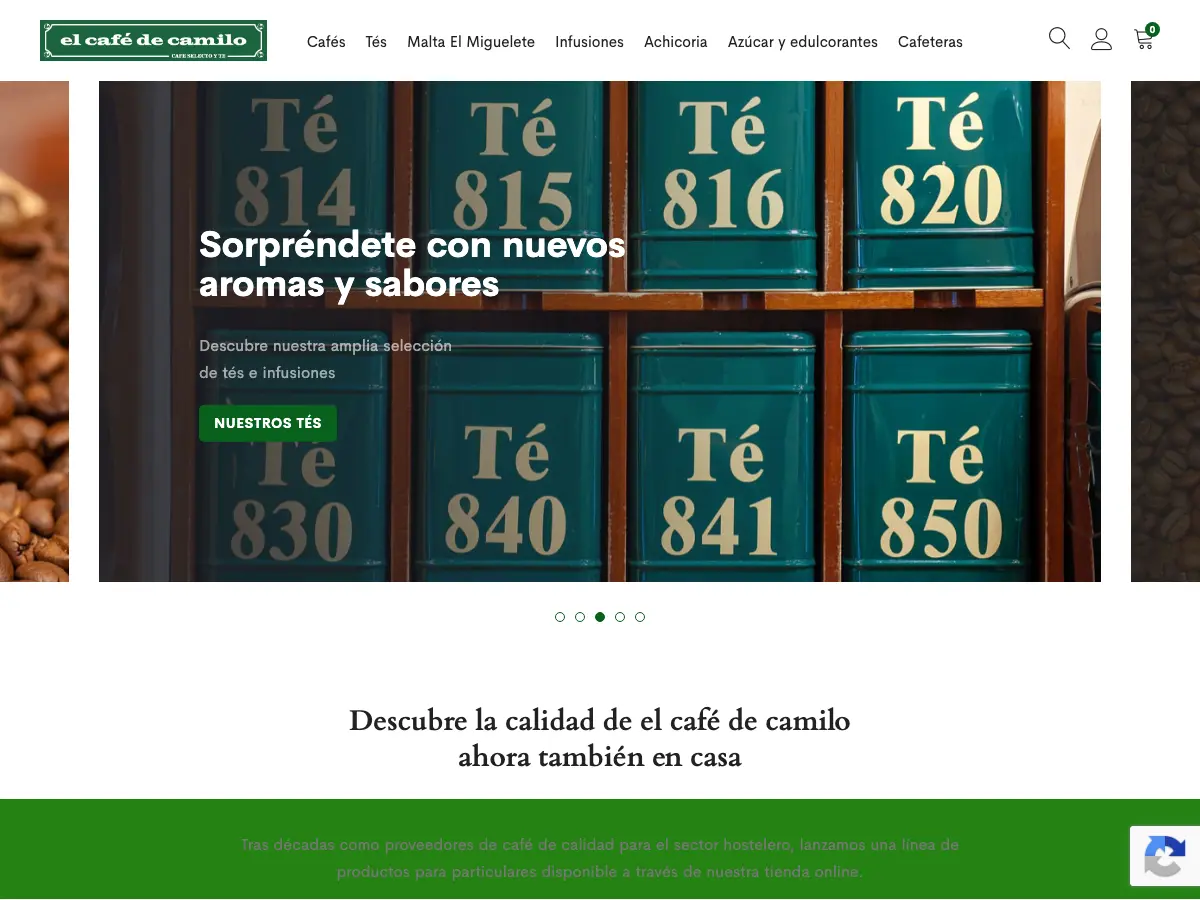
Task: Click the Descubre la calidad heading
Action: coord(600,738)
